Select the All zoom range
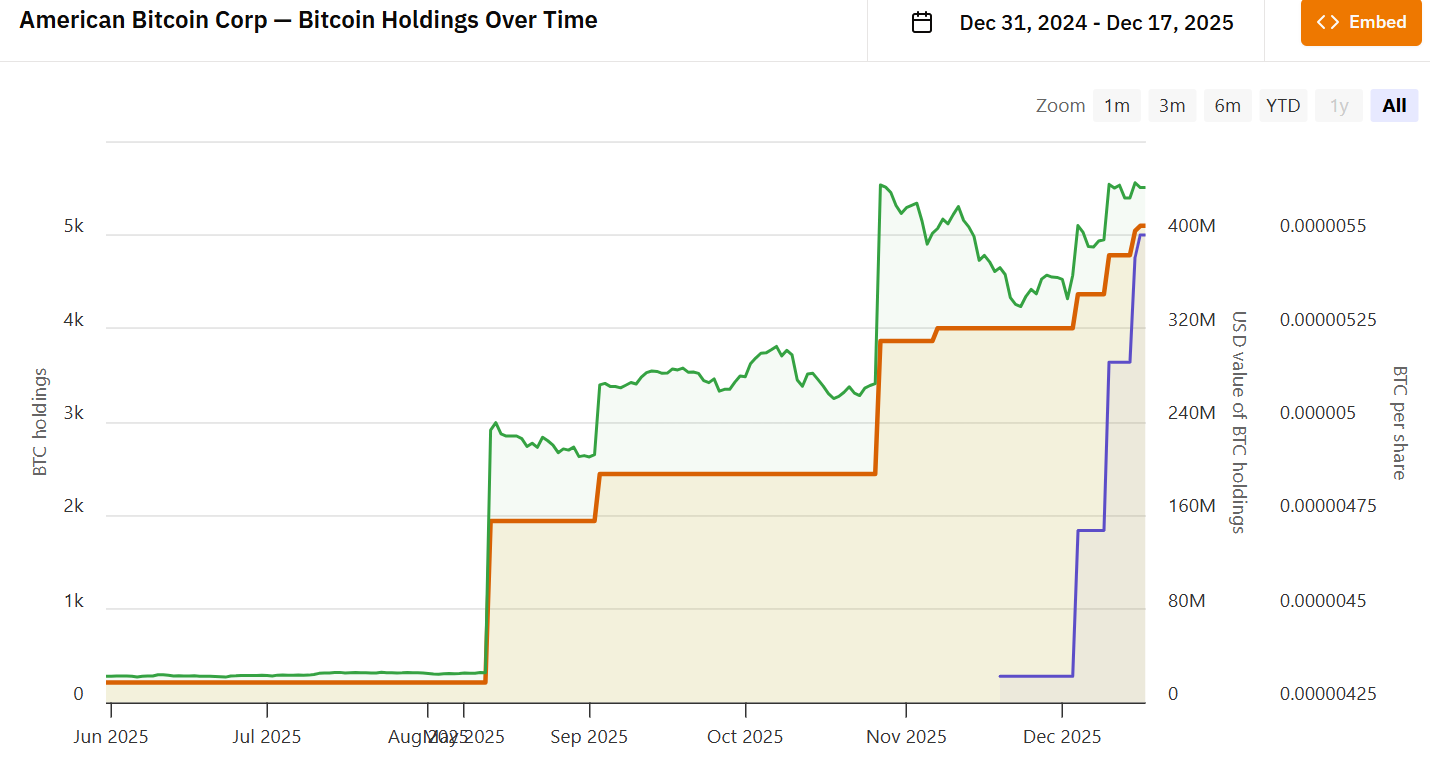This screenshot has width=1430, height=761. pos(1394,105)
